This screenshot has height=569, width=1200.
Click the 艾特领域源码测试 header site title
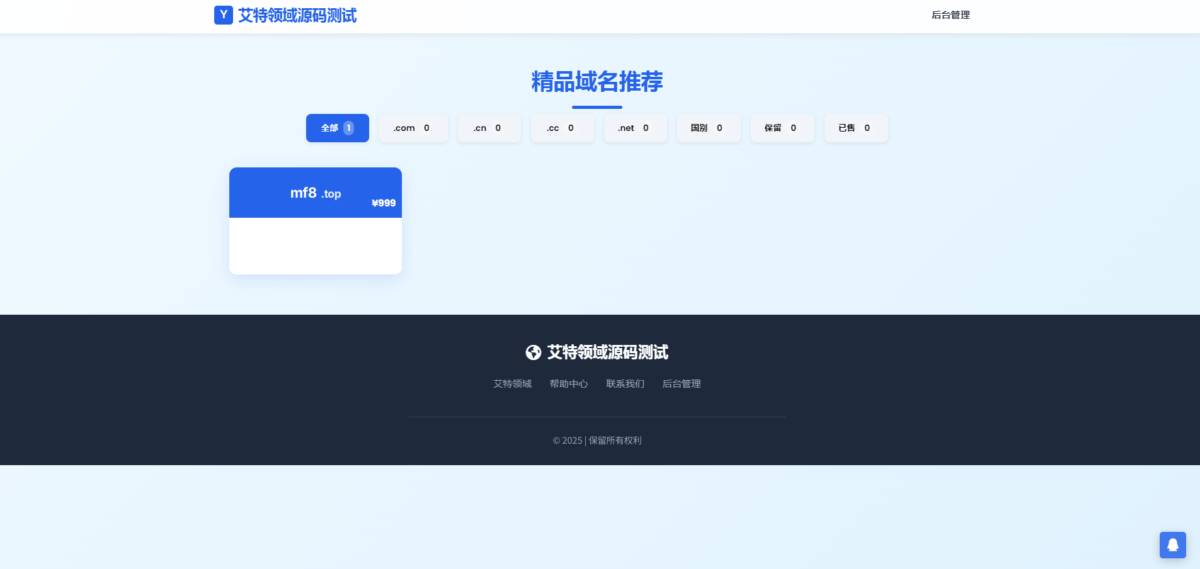(297, 15)
